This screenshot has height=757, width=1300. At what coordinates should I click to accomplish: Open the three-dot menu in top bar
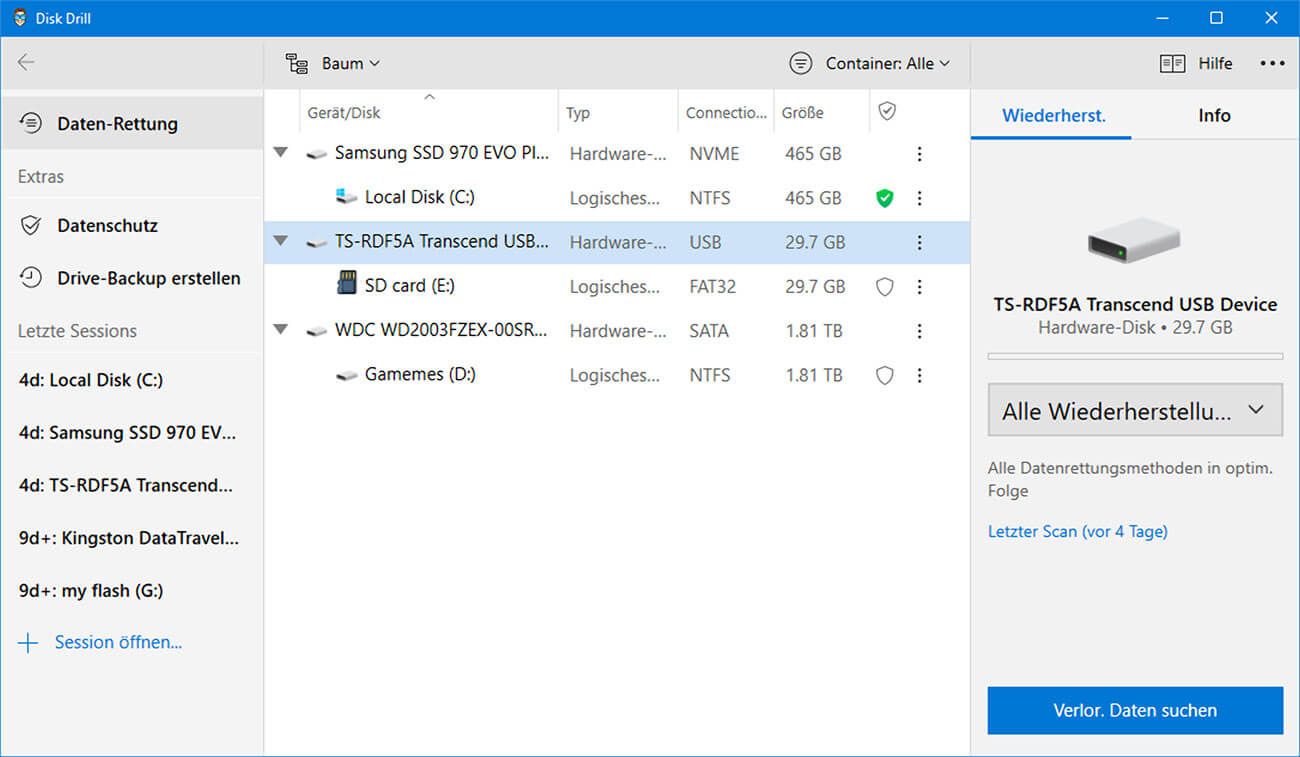click(1272, 63)
